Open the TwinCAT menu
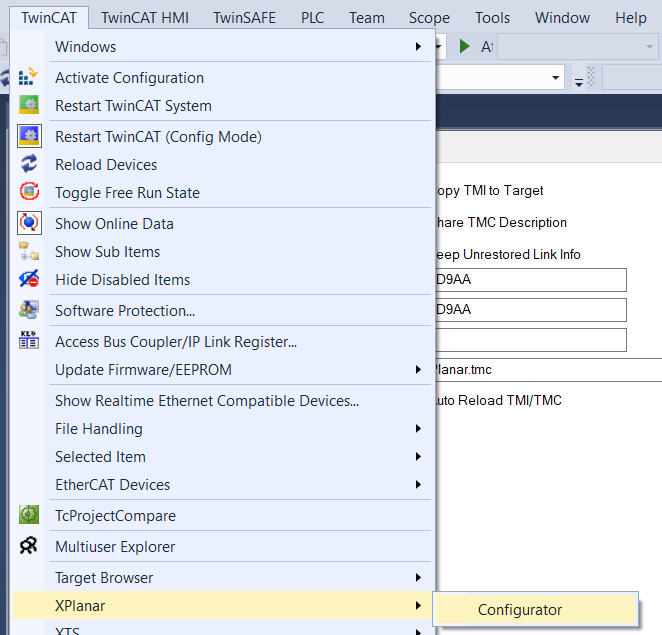Screen dimensions: 662x635 pos(49,18)
